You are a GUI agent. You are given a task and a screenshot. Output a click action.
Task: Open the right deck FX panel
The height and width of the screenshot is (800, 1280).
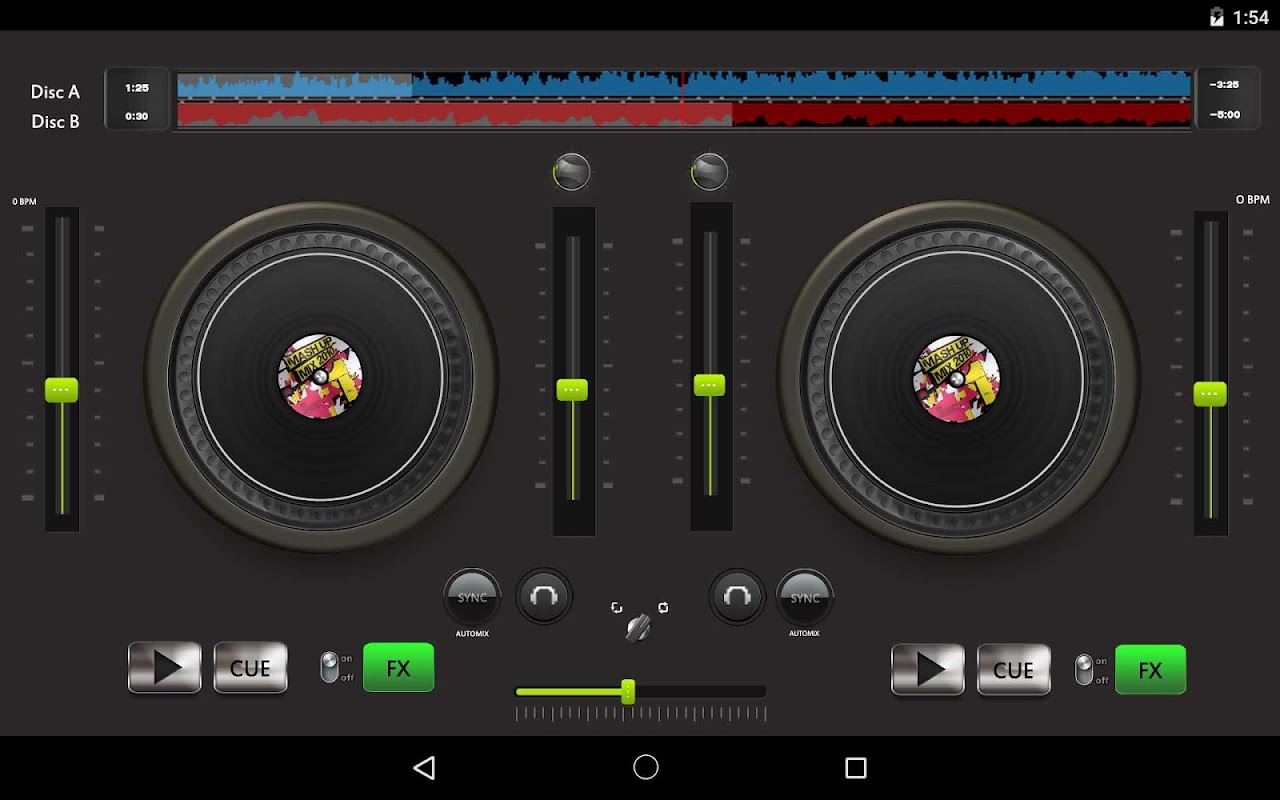click(x=1151, y=669)
